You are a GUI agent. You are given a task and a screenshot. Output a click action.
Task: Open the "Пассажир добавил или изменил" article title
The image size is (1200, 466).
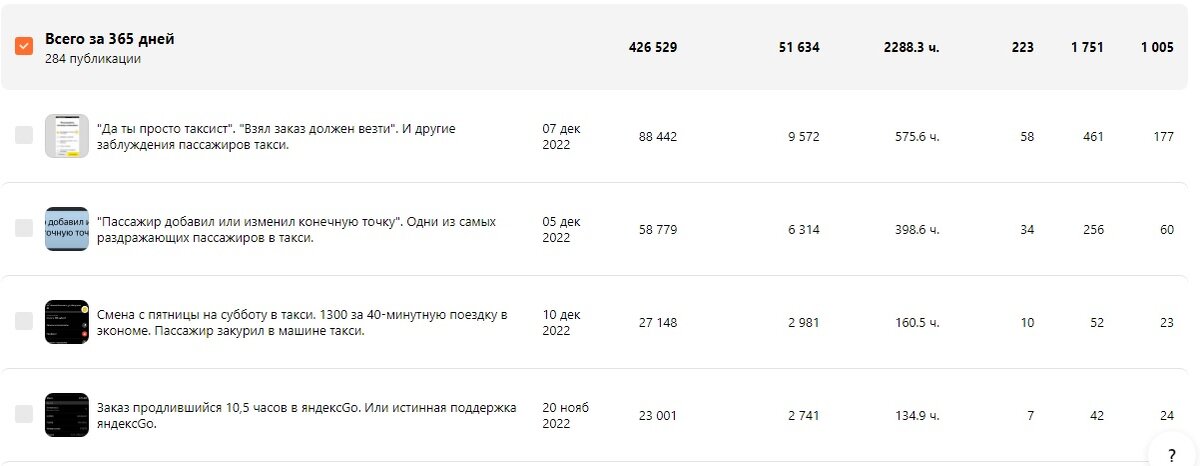pos(296,229)
